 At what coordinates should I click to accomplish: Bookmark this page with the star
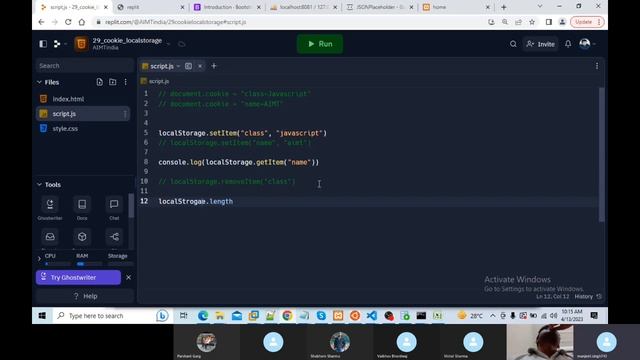532,22
